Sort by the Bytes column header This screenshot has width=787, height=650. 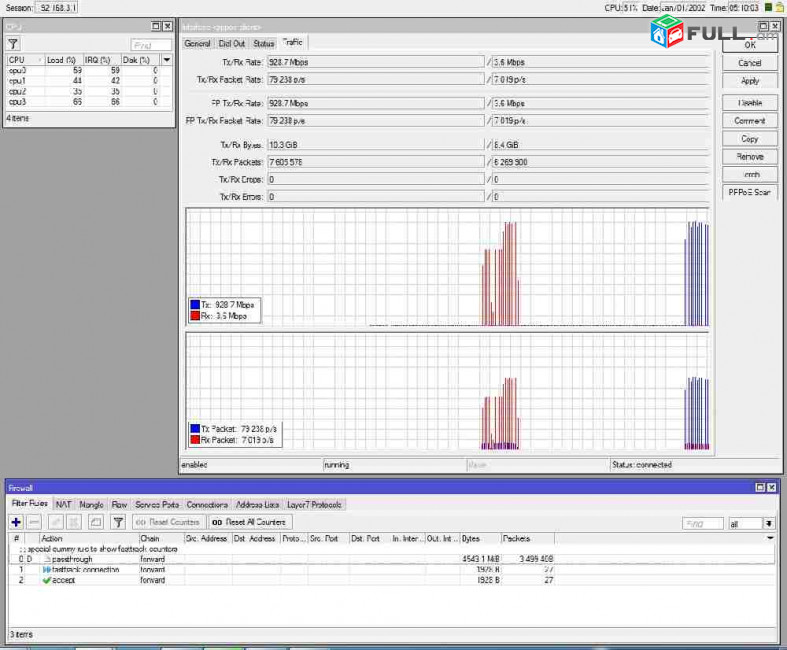pyautogui.click(x=480, y=539)
